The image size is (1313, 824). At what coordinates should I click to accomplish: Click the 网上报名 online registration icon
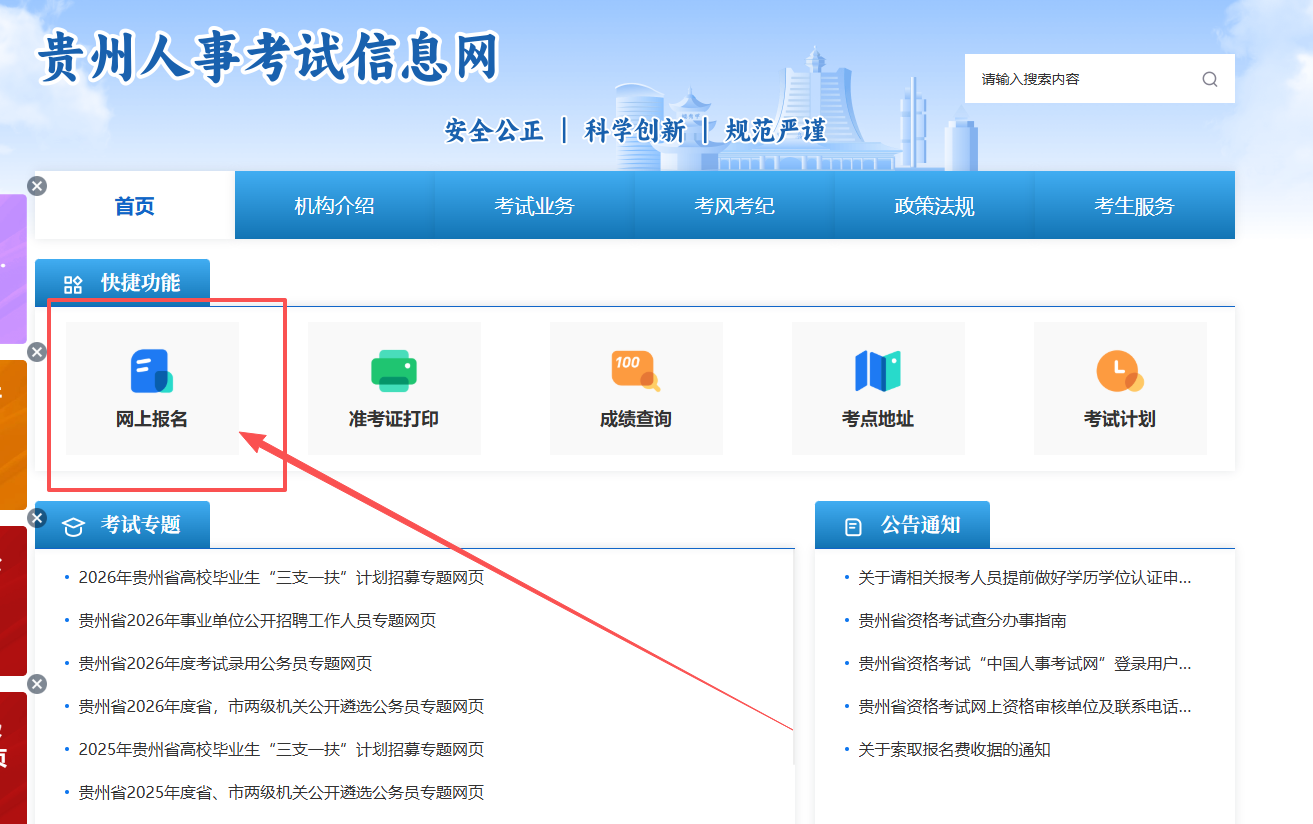pos(151,371)
